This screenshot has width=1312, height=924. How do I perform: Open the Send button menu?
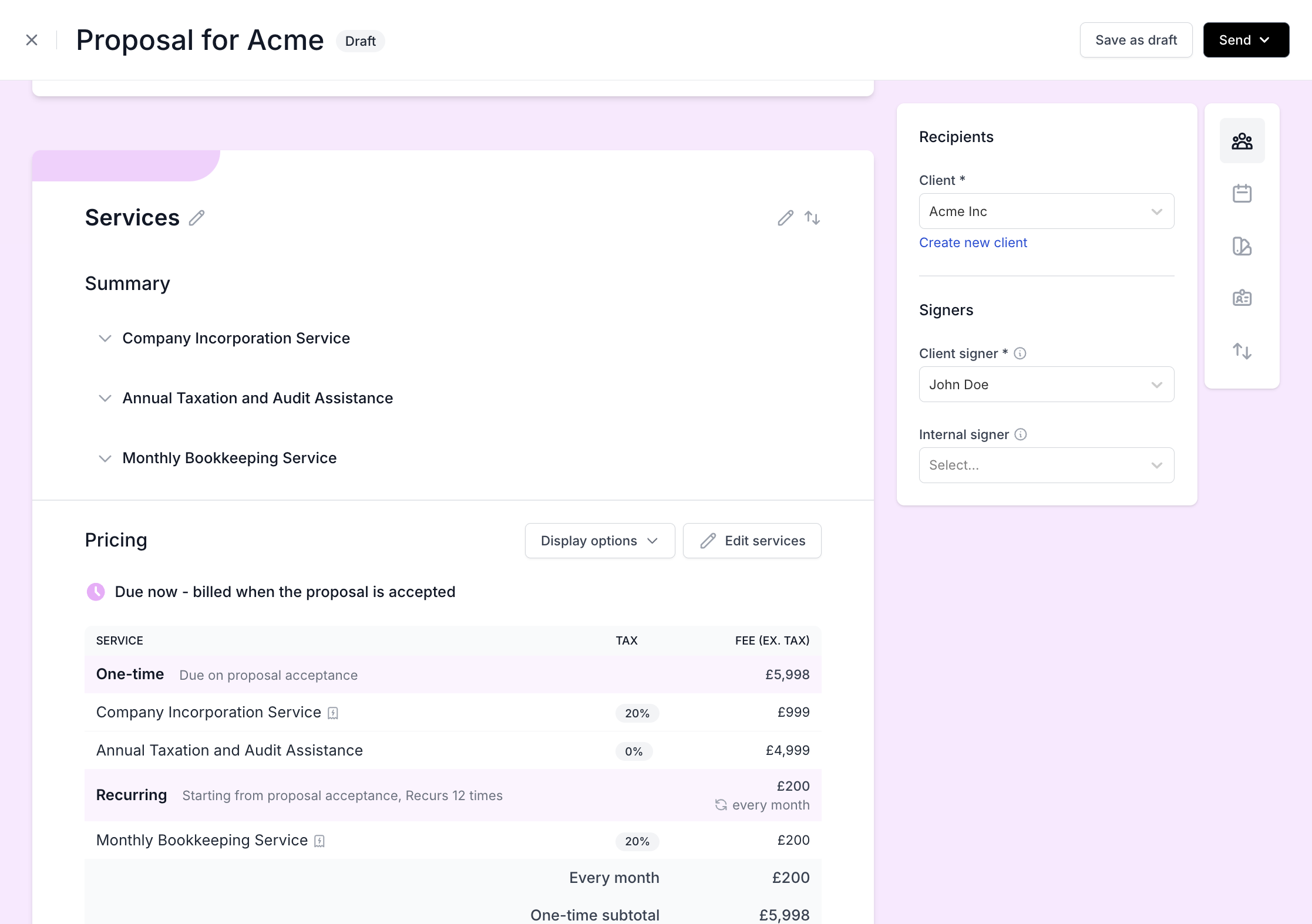pos(1246,40)
